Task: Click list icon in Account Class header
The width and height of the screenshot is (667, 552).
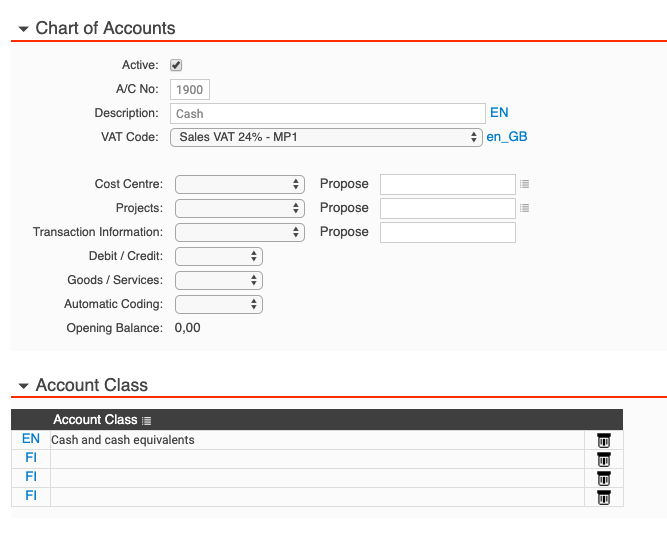Action: pos(146,420)
